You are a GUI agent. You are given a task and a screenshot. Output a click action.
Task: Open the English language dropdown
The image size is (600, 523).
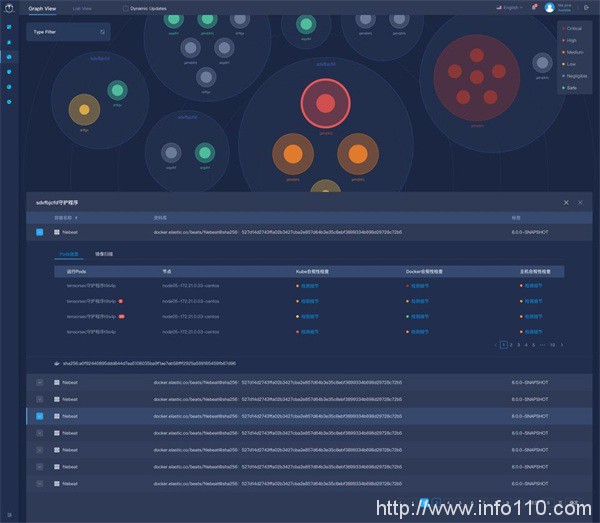tap(510, 7)
